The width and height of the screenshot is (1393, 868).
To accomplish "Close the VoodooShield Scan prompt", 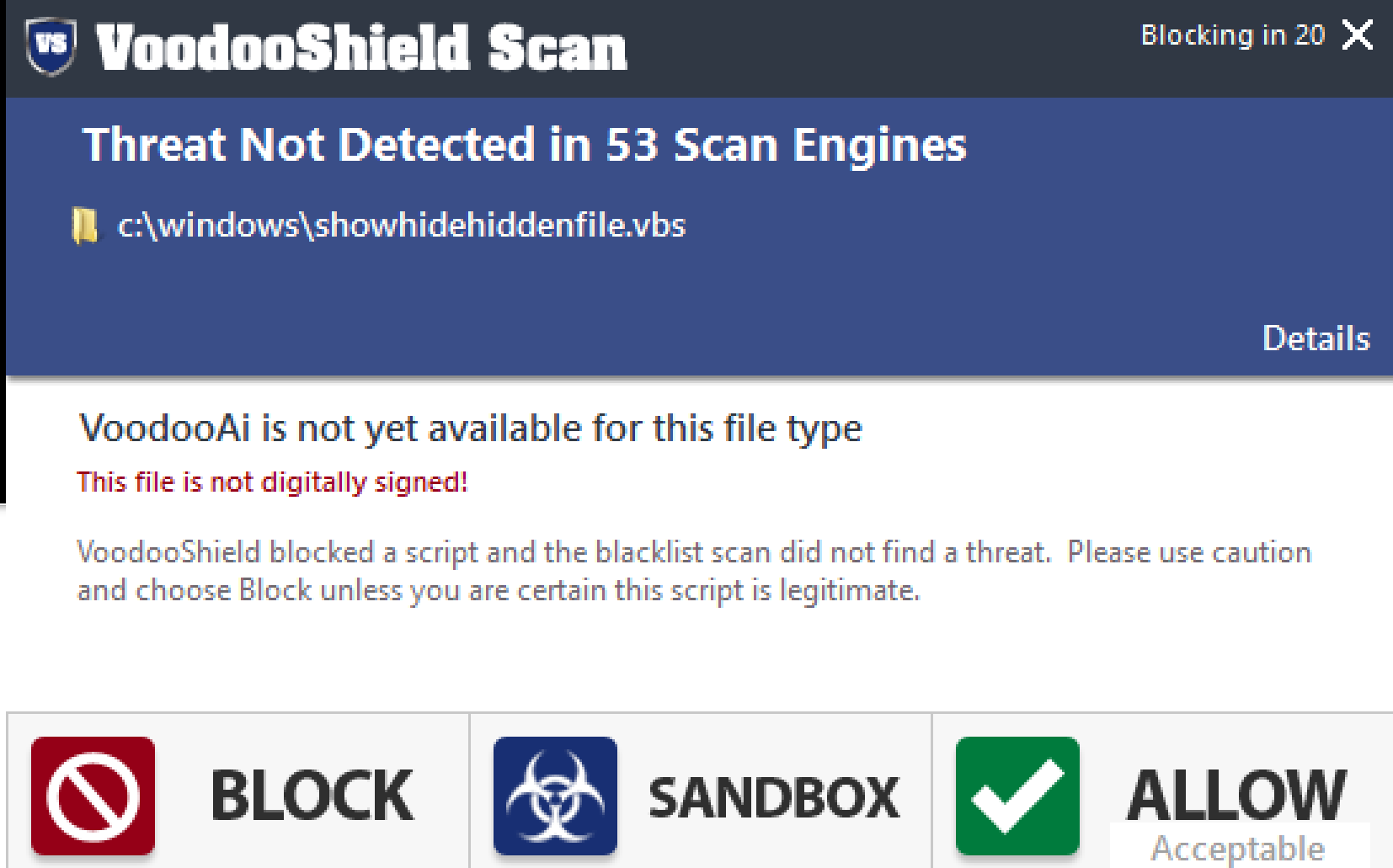I will click(x=1358, y=35).
